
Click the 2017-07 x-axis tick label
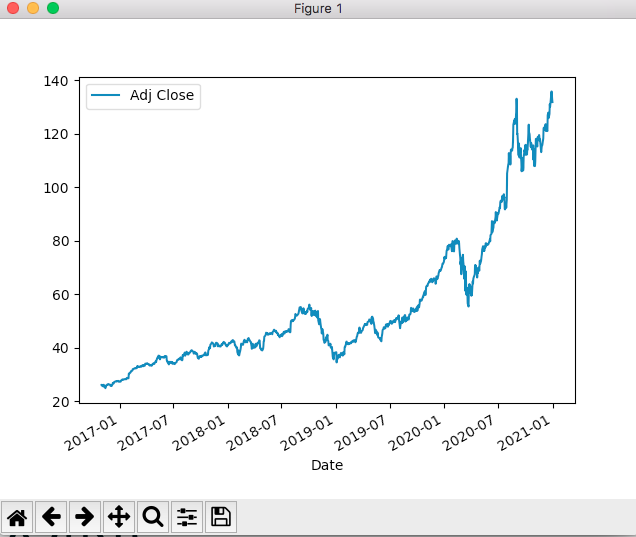(144, 433)
